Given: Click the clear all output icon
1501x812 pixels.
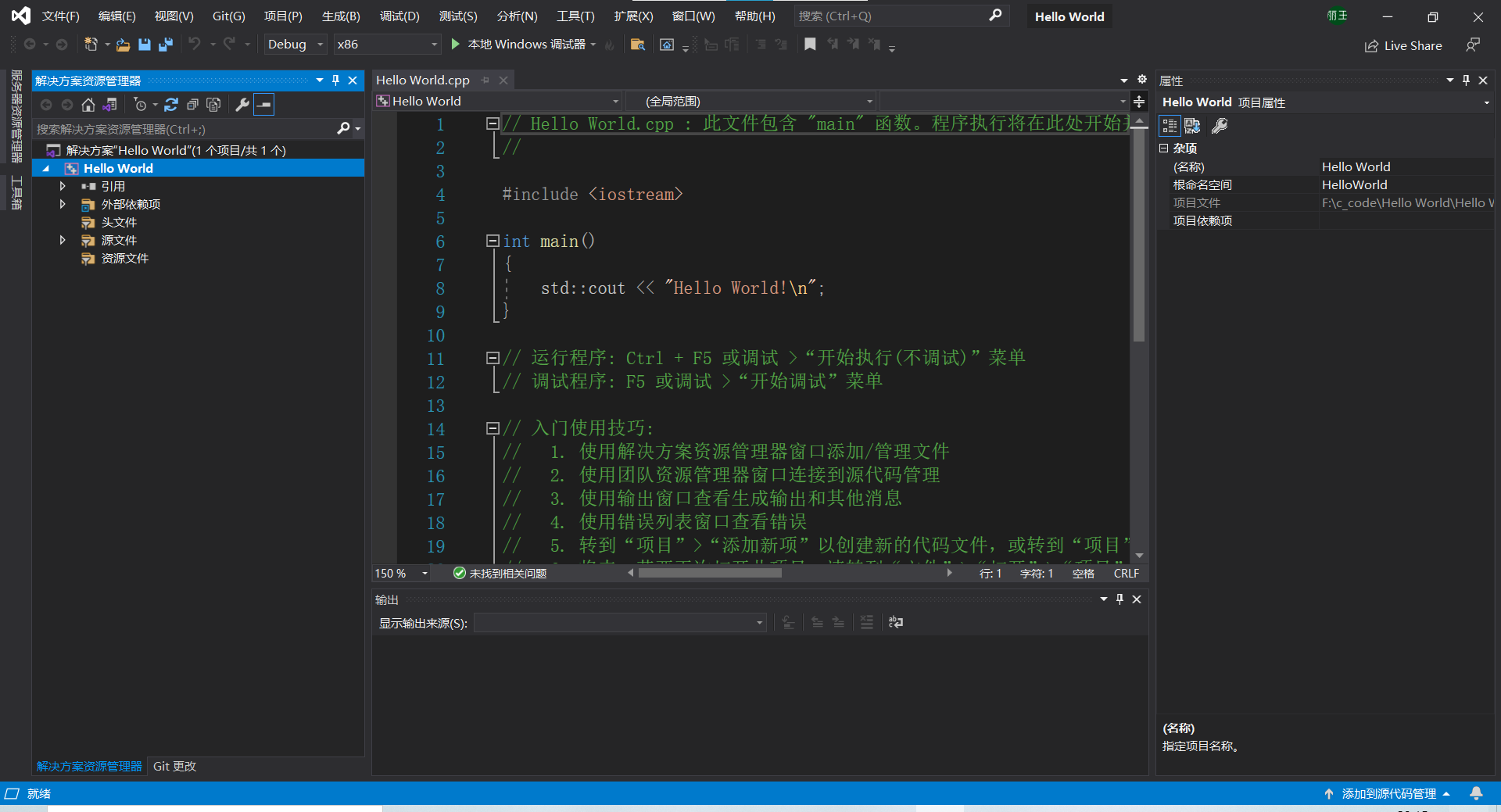Looking at the screenshot, I should [x=867, y=622].
